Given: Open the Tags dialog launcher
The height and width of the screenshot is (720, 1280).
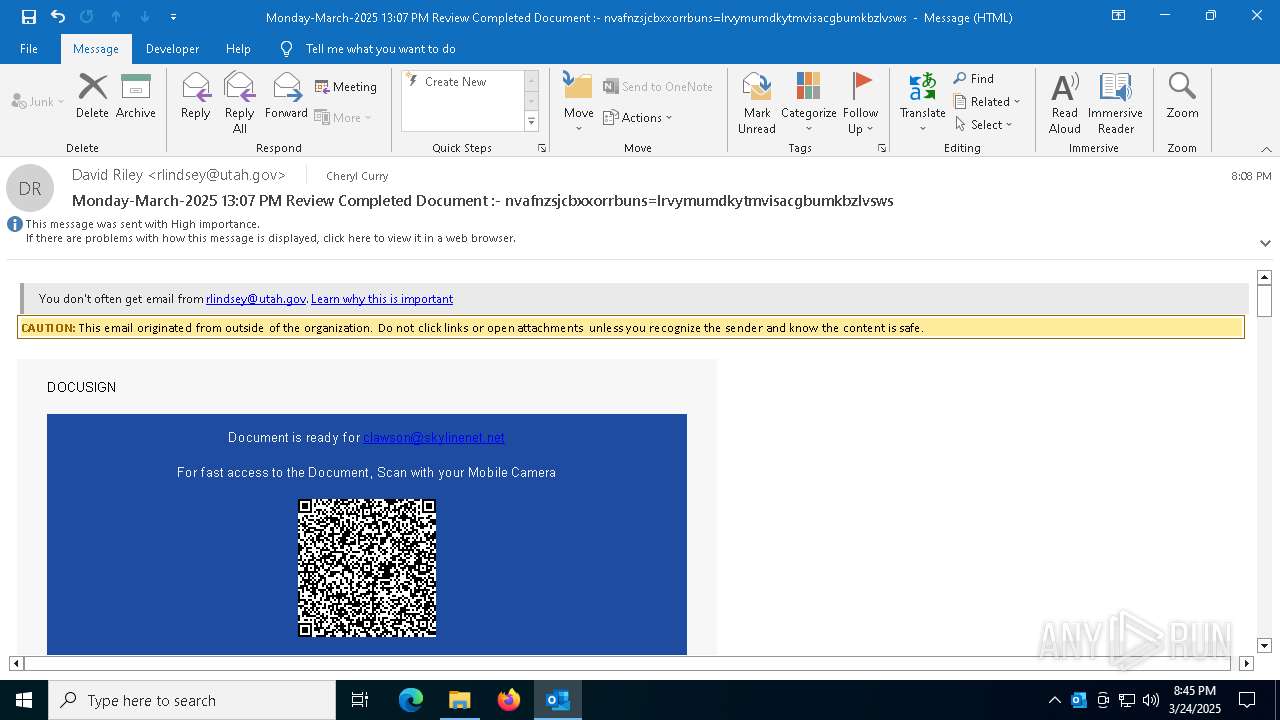Looking at the screenshot, I should click(882, 148).
